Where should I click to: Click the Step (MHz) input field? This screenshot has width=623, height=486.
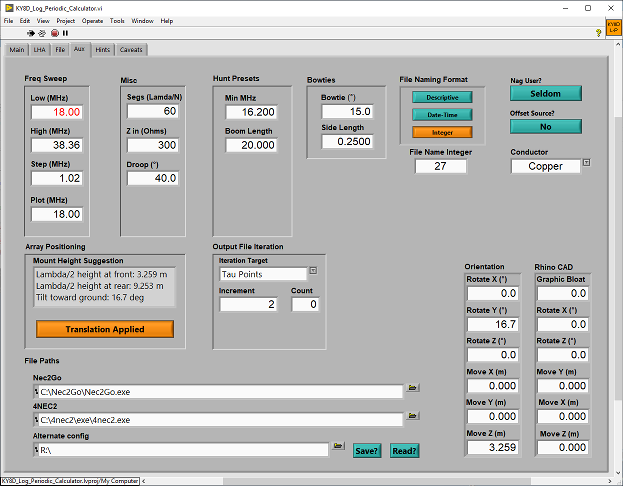pos(57,178)
